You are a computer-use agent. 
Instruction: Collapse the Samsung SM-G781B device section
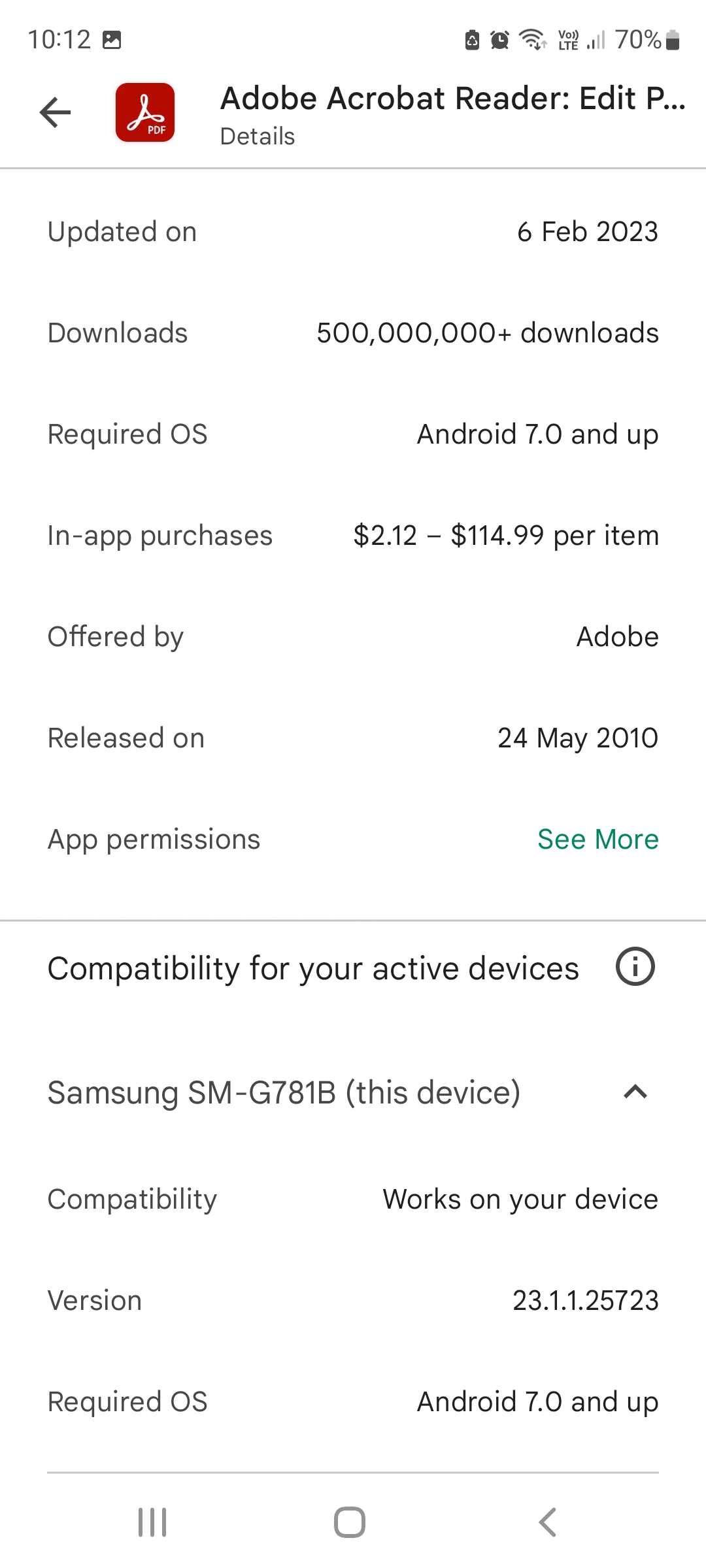[635, 1092]
